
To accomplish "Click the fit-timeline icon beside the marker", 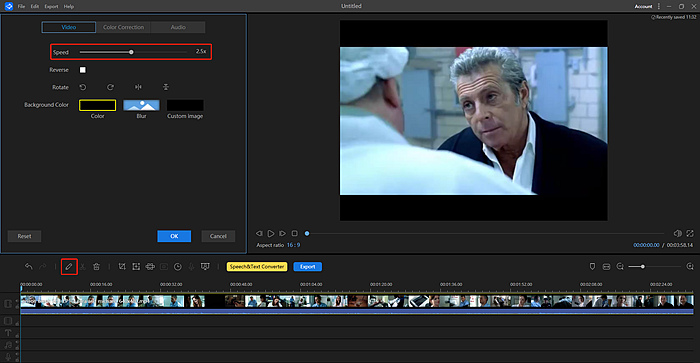I will click(x=606, y=267).
